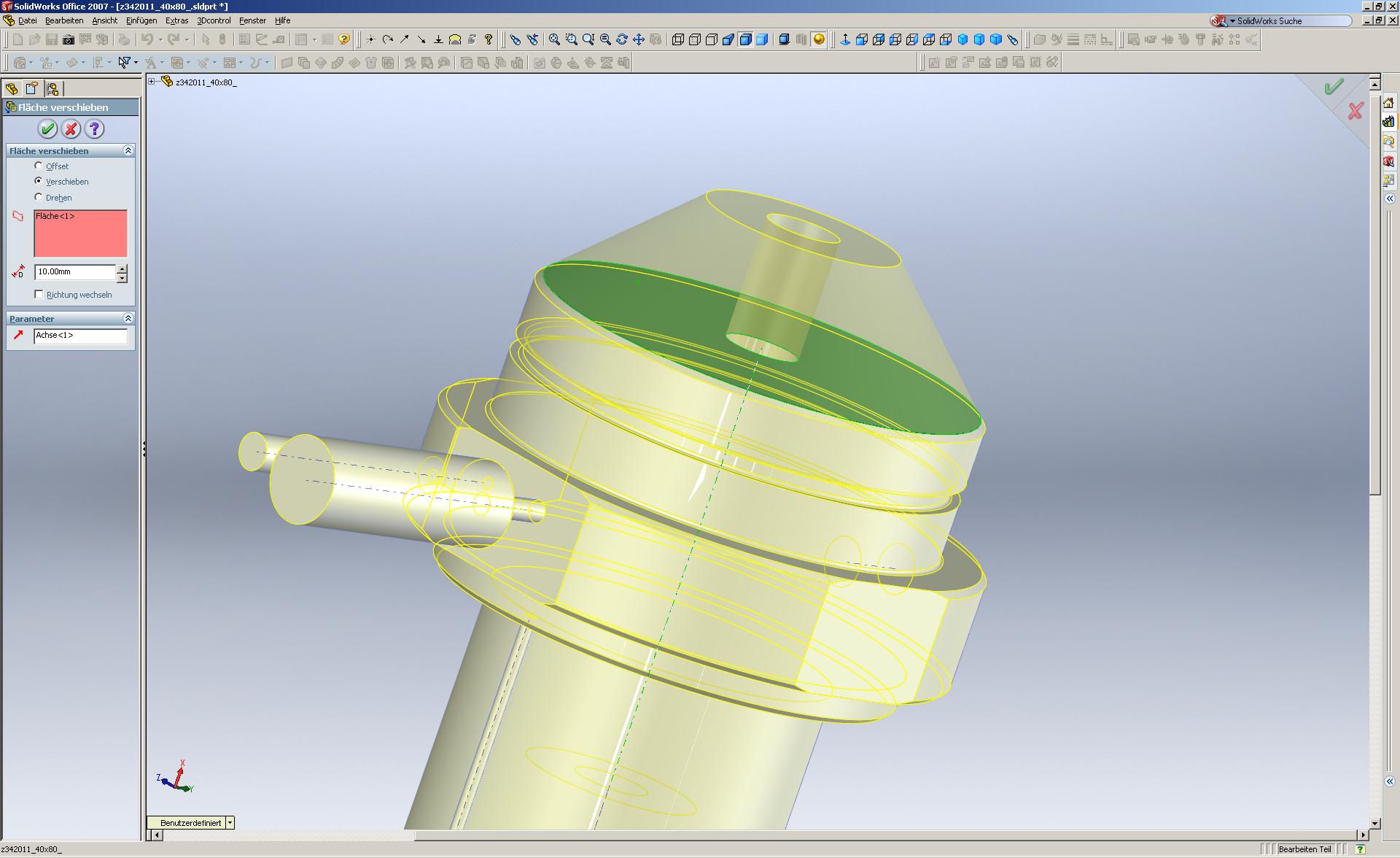Viewport: 1400px width, 858px height.
Task: Select the Offset radio option
Action: click(39, 166)
